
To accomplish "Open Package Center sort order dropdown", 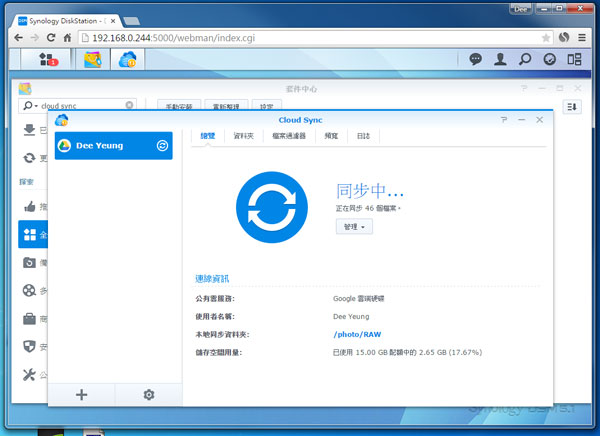I will (x=573, y=106).
